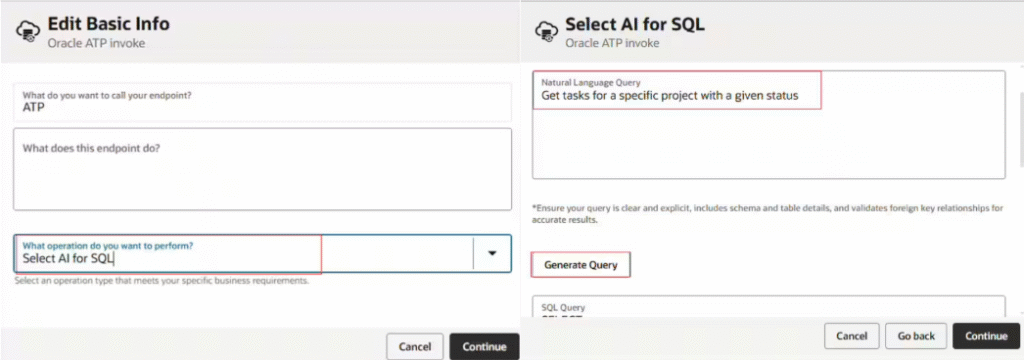Open the operation dropdown arrow
This screenshot has width=1024, height=360.
click(x=492, y=253)
